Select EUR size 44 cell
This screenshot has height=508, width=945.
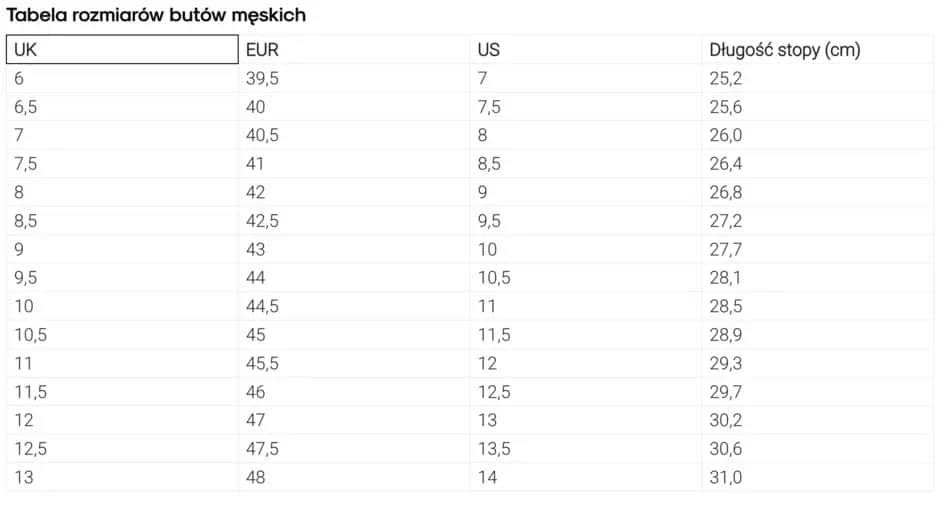click(x=354, y=278)
